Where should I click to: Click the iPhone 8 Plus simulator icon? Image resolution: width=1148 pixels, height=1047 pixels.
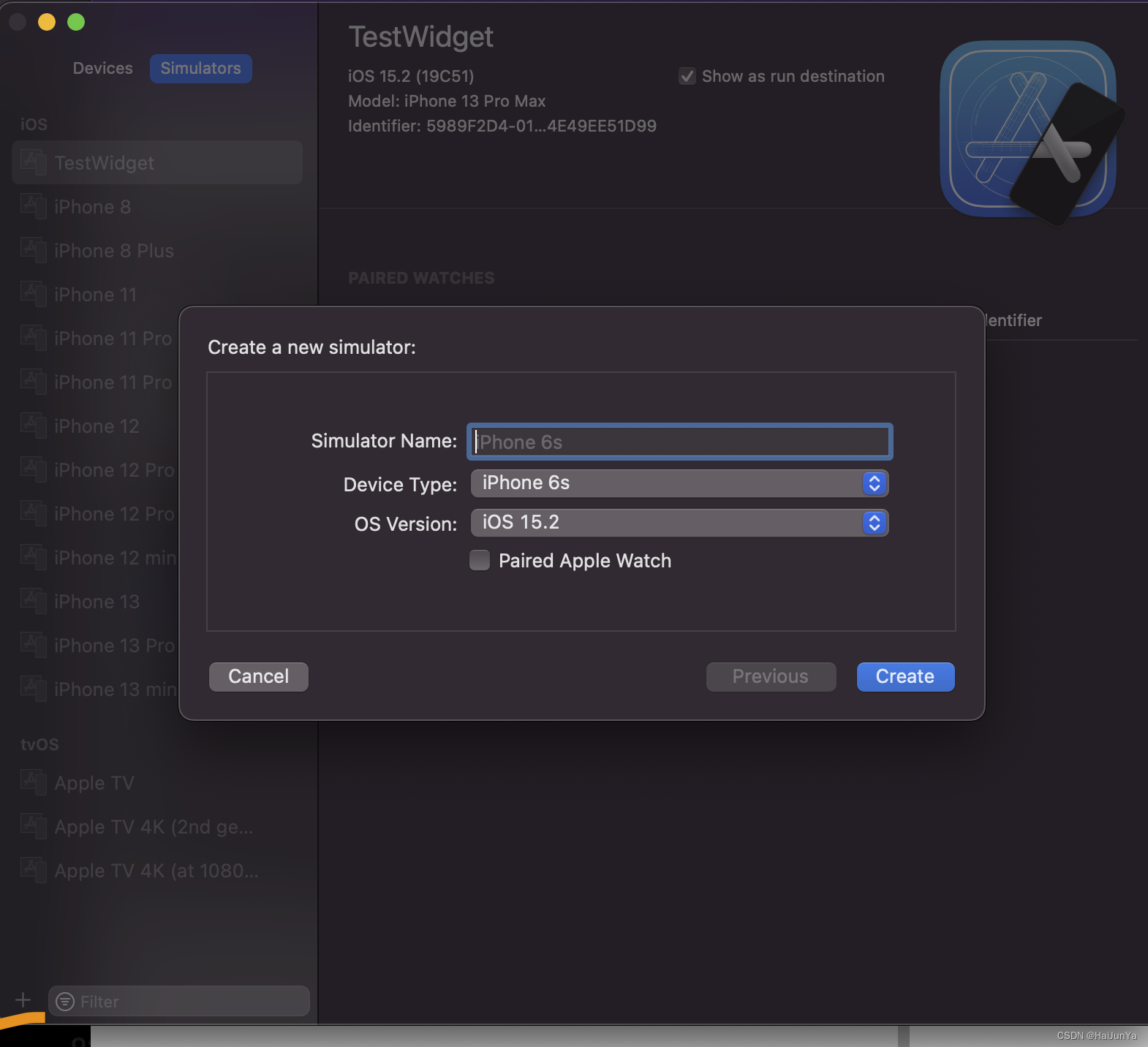(34, 249)
